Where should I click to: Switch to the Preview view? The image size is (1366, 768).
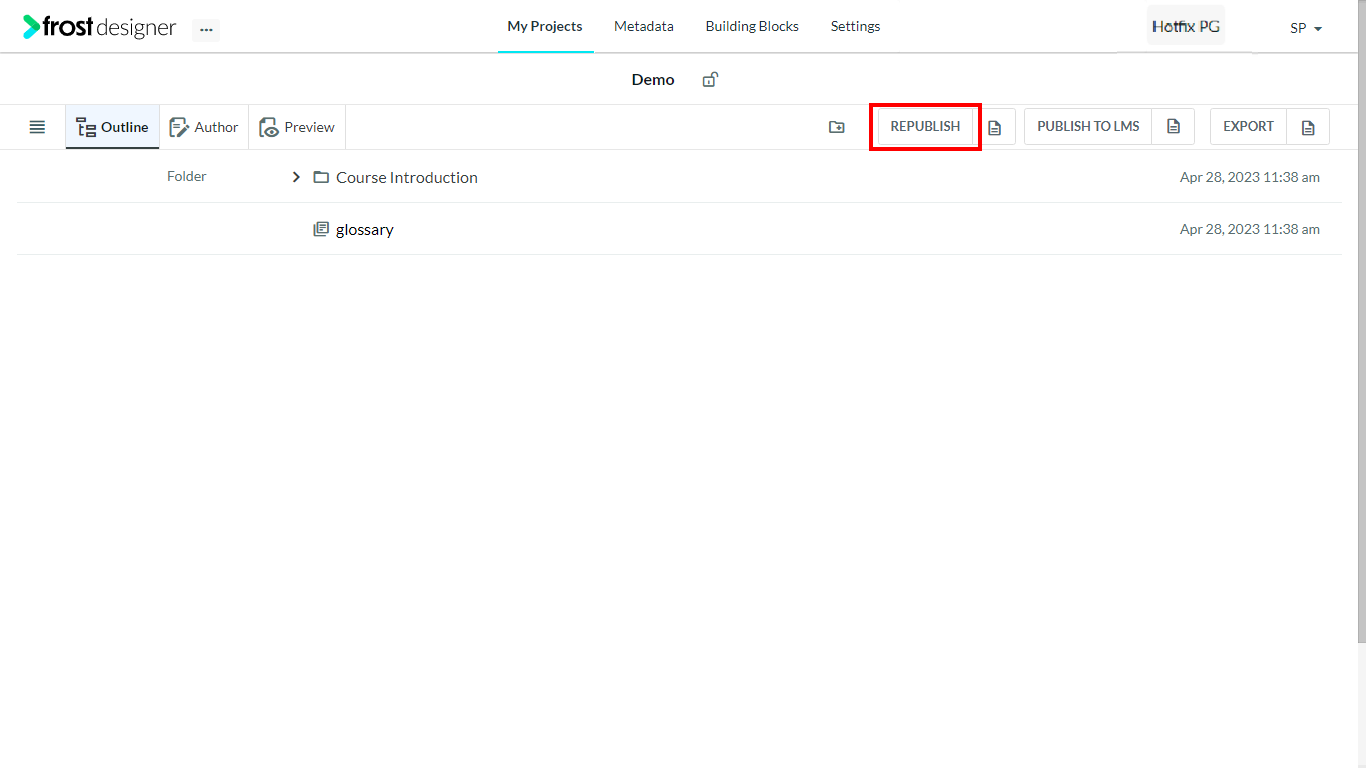pyautogui.click(x=297, y=127)
